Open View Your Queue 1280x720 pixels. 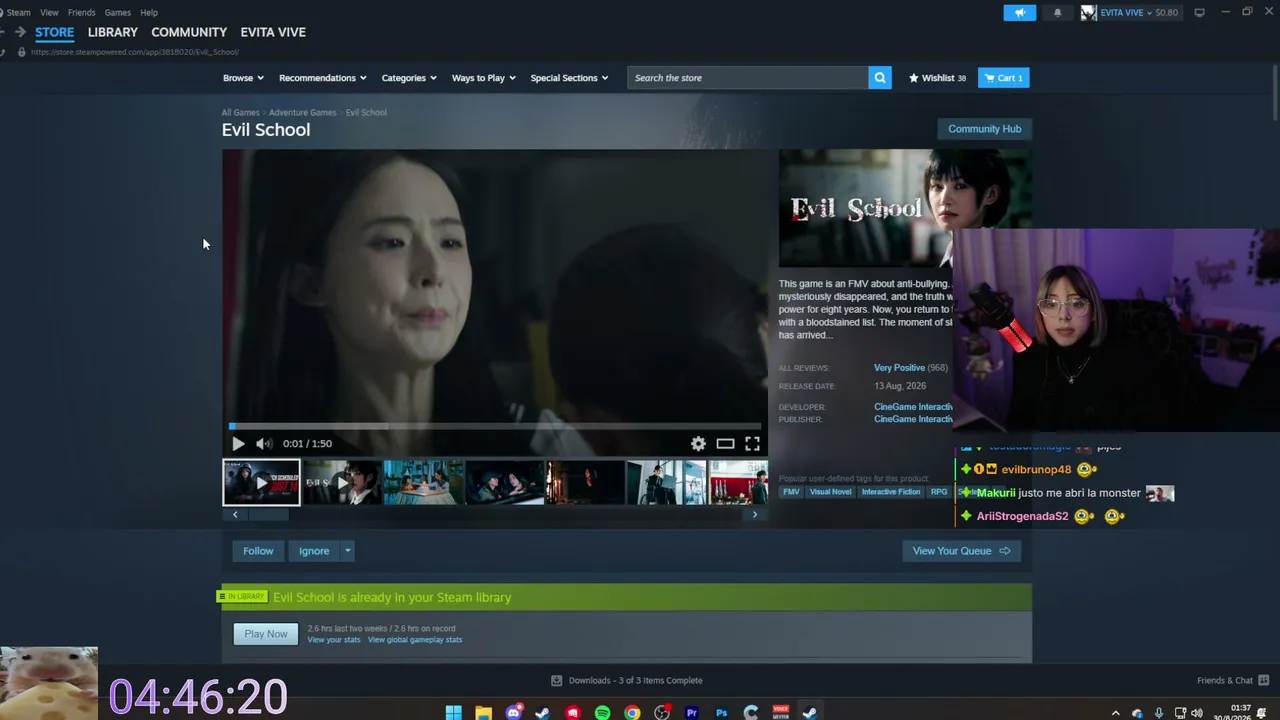(961, 551)
